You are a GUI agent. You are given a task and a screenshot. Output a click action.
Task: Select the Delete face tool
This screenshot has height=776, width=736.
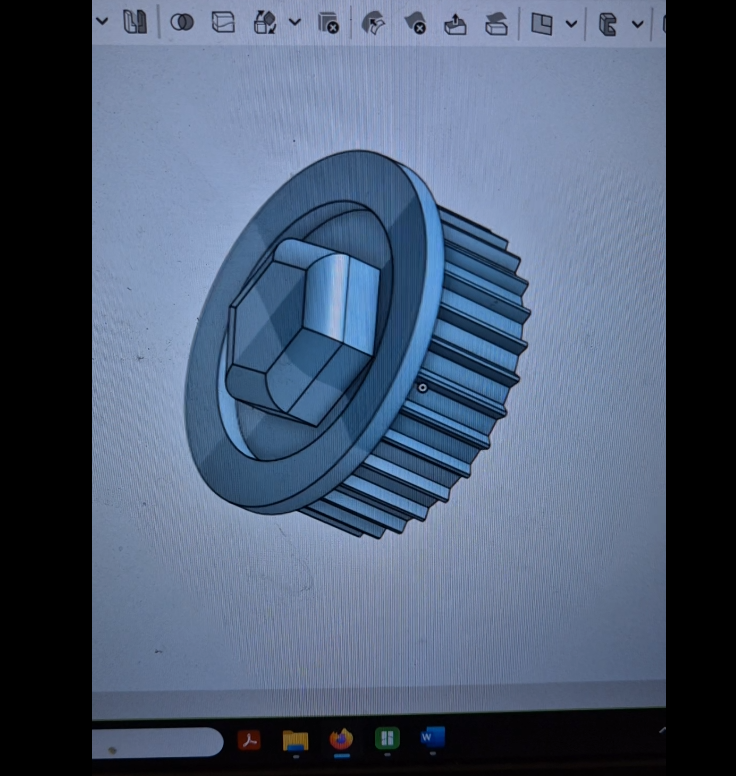pyautogui.click(x=414, y=23)
